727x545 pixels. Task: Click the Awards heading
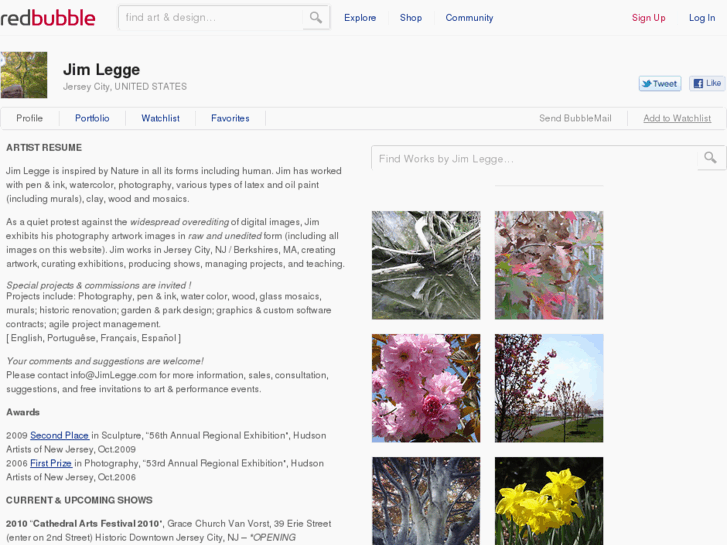(x=23, y=412)
